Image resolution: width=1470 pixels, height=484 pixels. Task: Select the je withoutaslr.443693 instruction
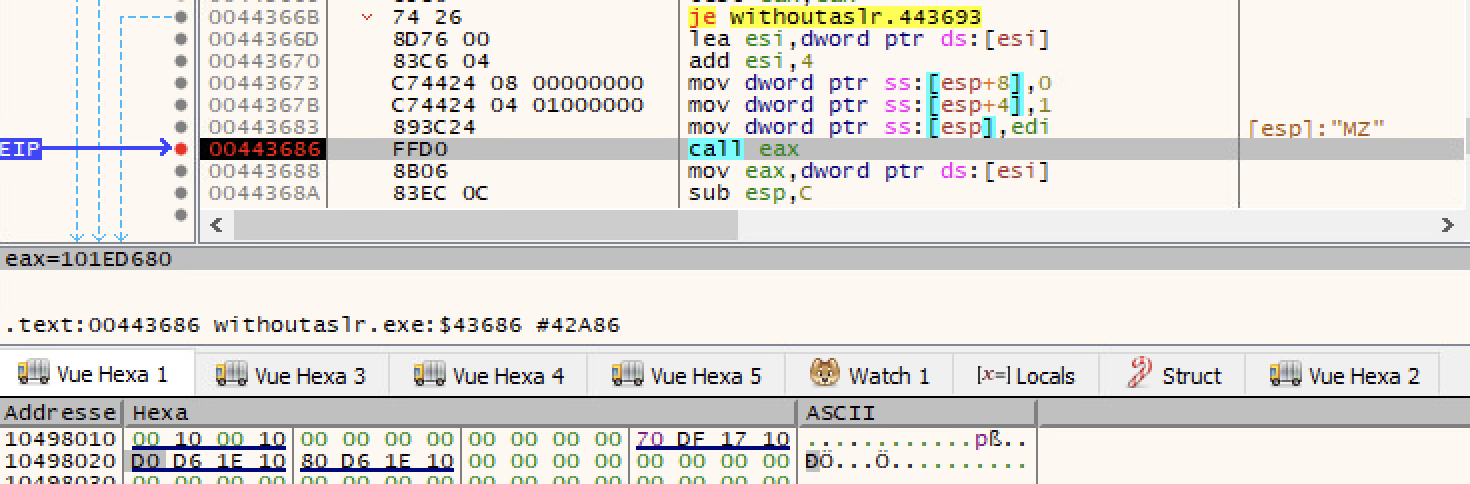[835, 17]
